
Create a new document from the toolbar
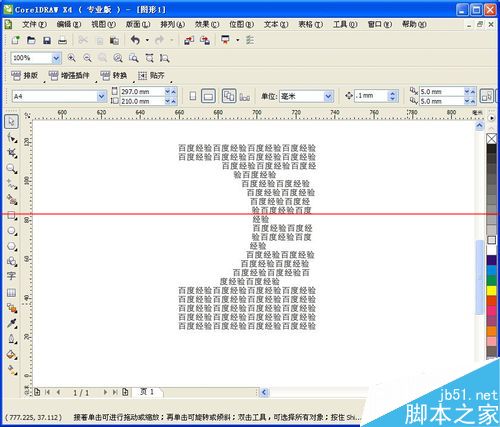15,40
